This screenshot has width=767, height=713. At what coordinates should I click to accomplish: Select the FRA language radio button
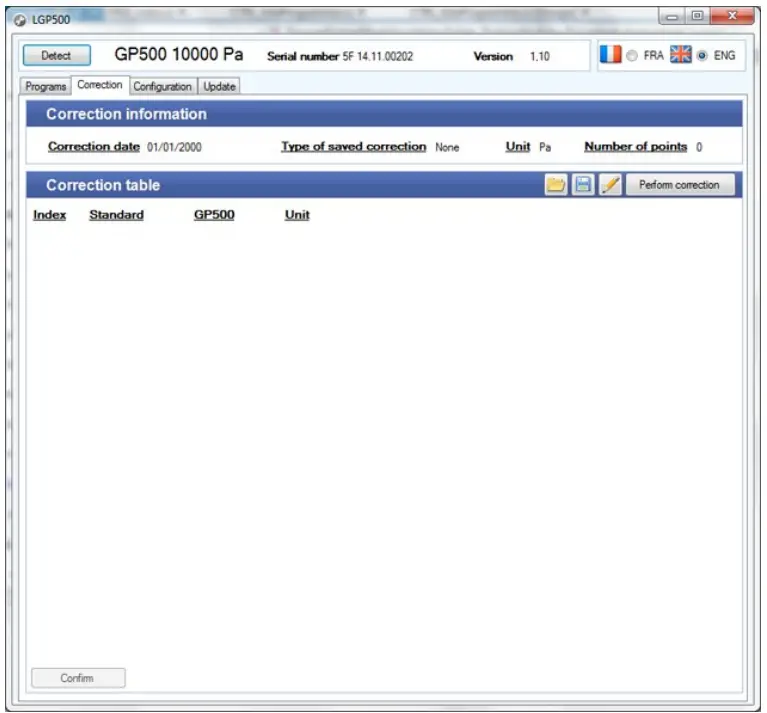(632, 56)
